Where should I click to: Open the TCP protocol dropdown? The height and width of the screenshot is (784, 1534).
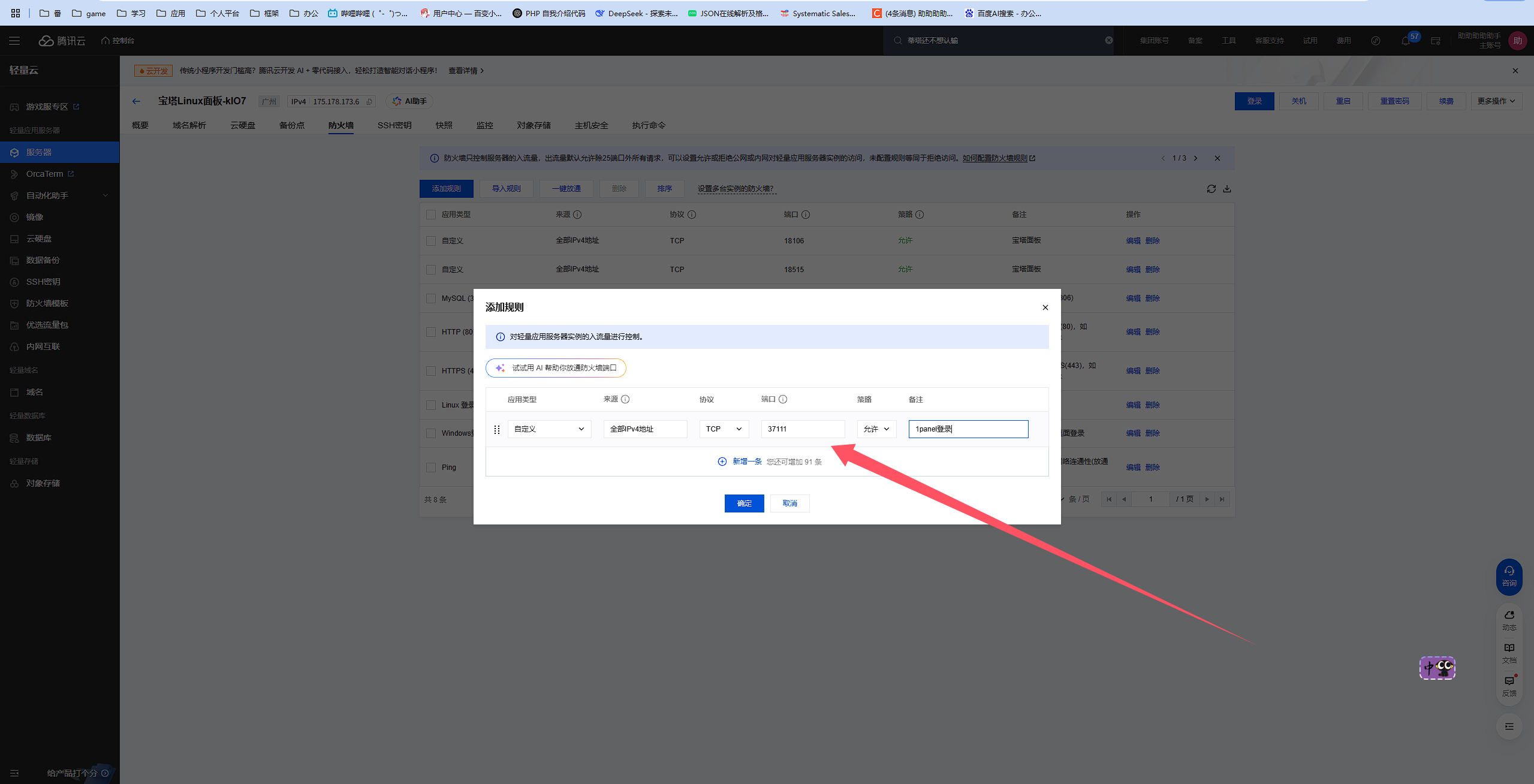tap(724, 429)
